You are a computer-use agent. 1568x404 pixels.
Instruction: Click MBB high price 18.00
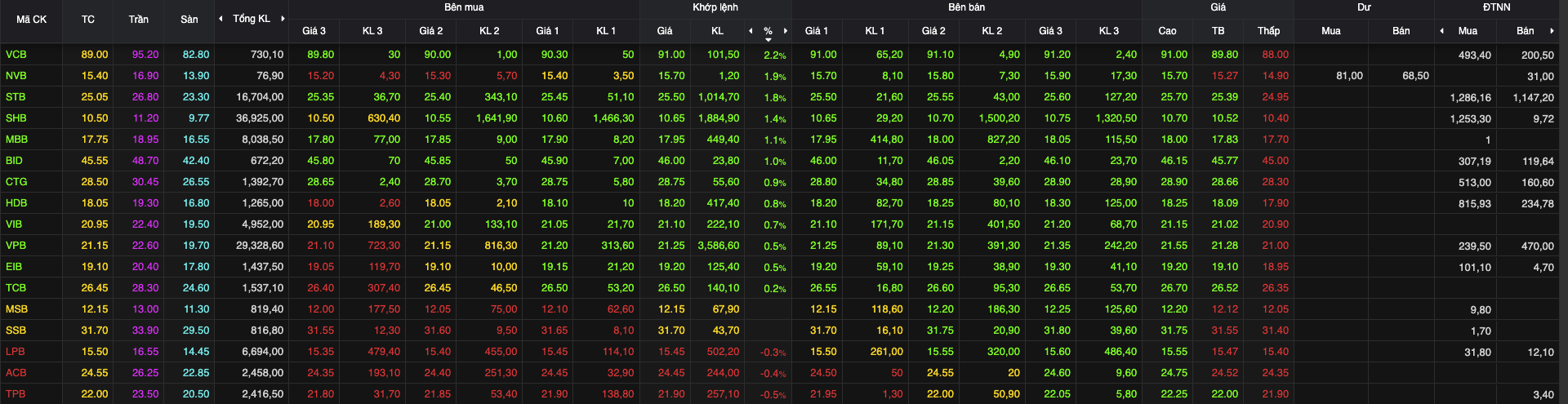[x=1174, y=140]
